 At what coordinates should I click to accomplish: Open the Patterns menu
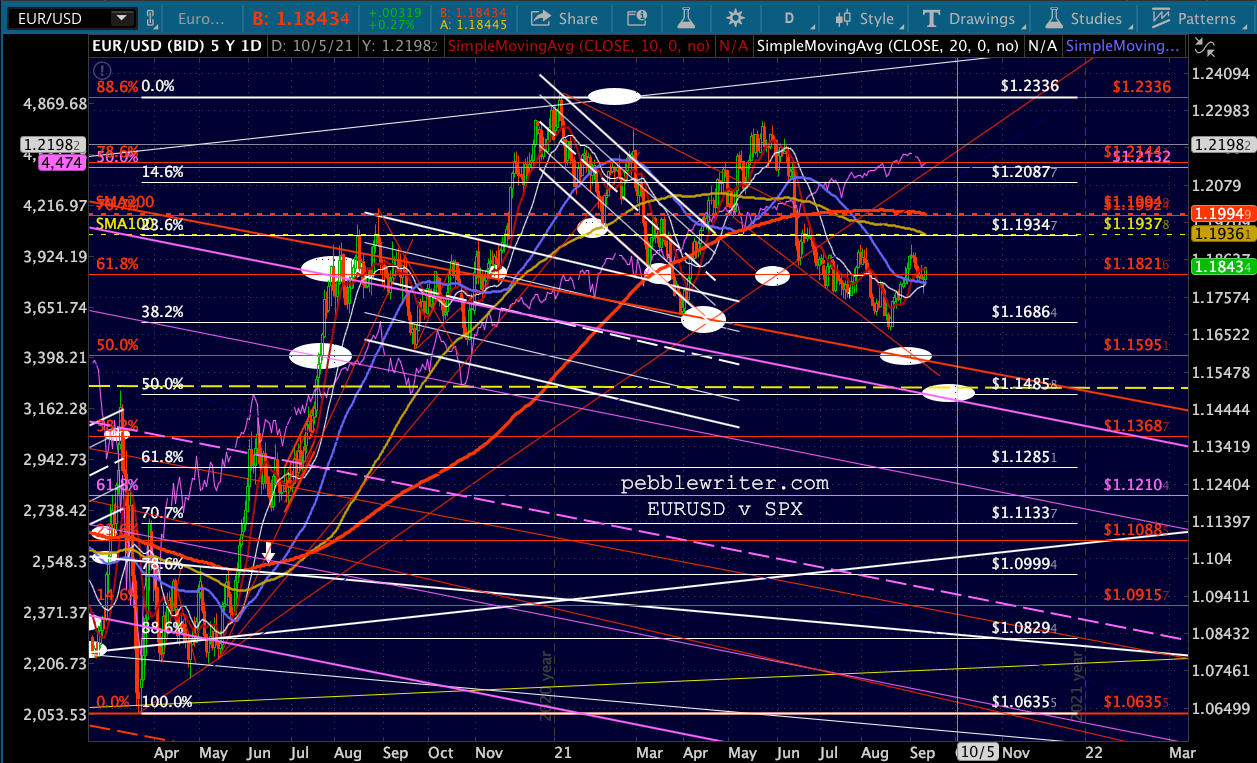(x=1196, y=18)
